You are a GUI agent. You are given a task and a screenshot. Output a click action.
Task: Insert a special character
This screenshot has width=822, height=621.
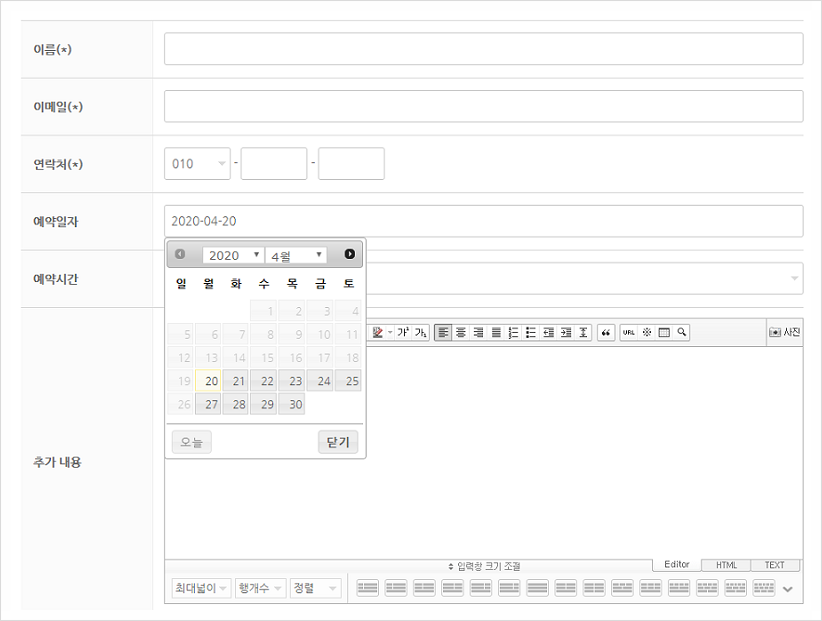tap(647, 332)
